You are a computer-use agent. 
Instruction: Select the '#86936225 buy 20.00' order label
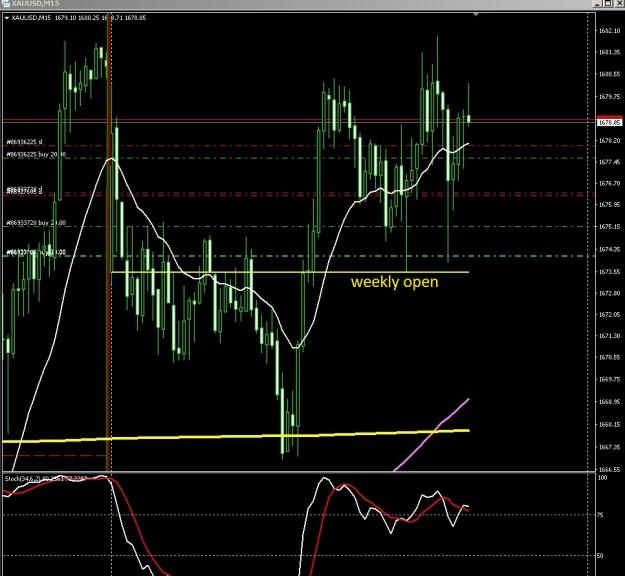pyautogui.click(x=36, y=154)
